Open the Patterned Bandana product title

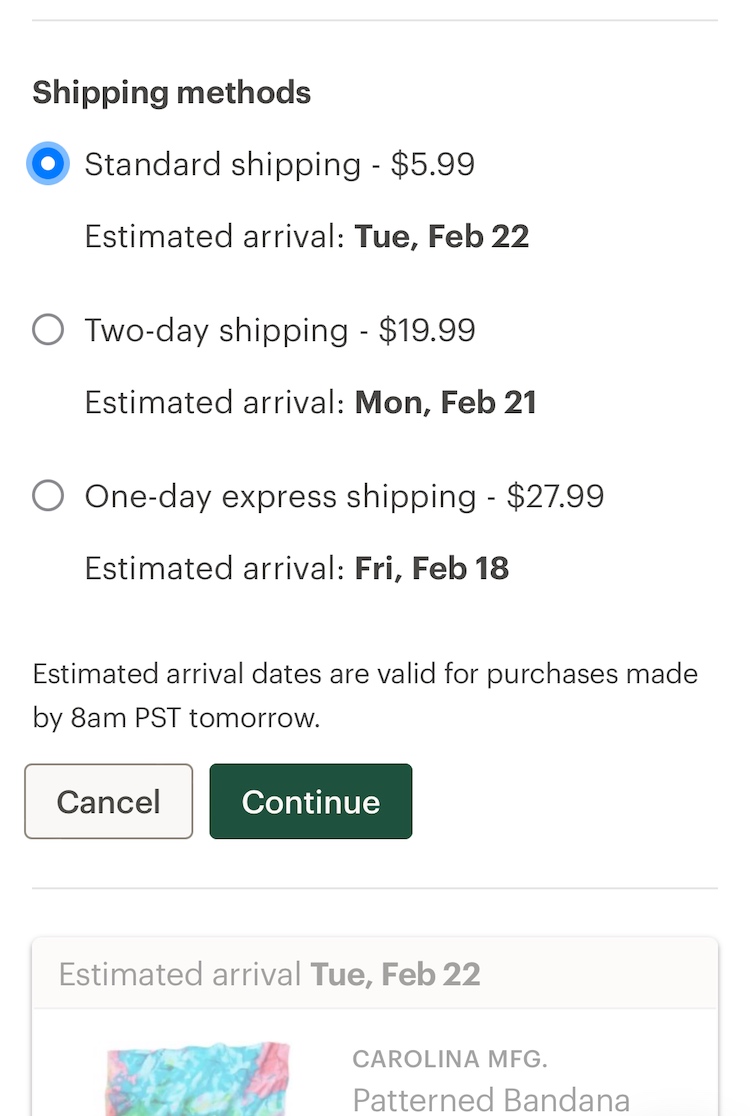(491, 1100)
